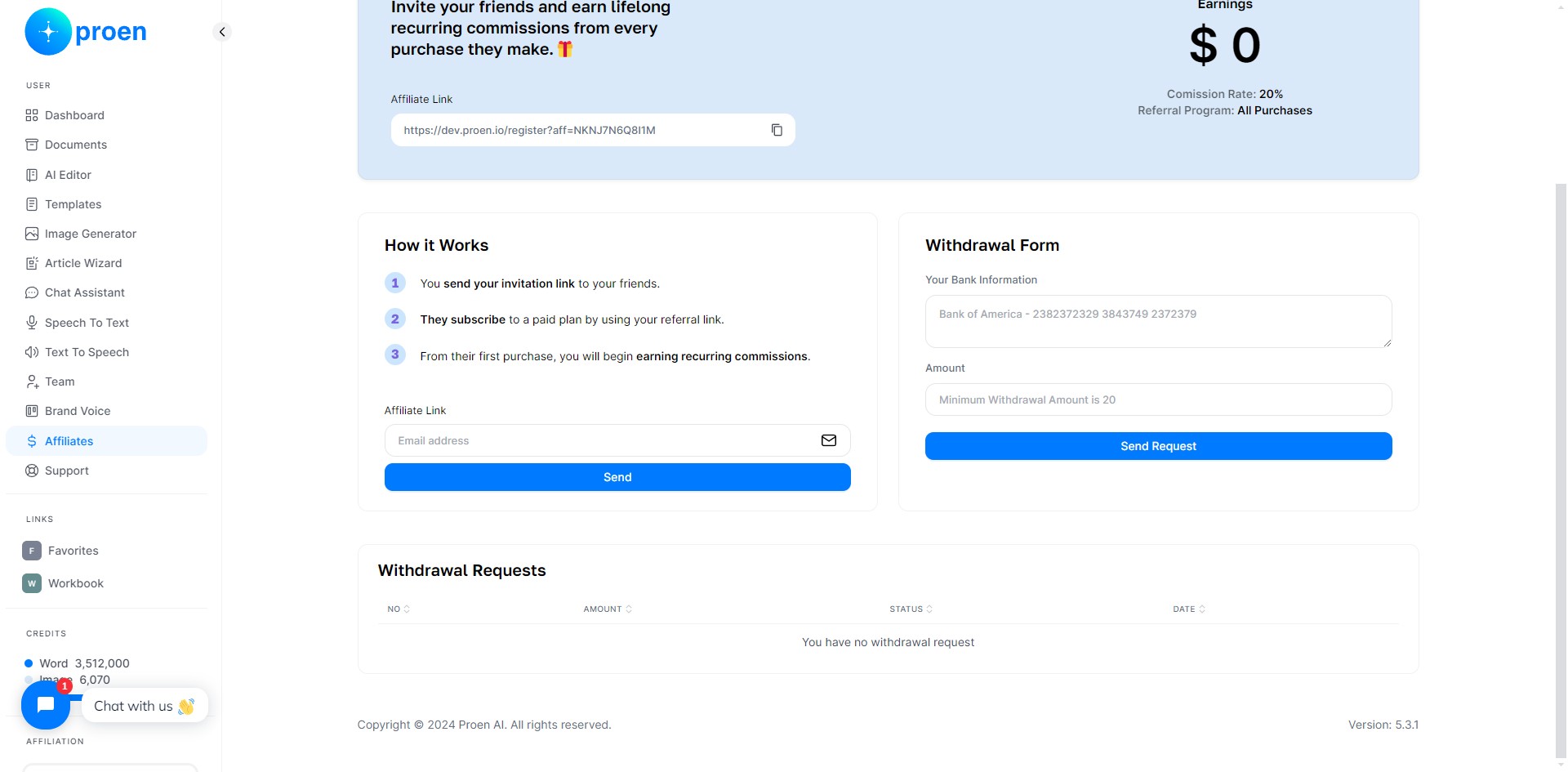The image size is (1568, 772).
Task: Click the Your Bank Information textarea
Action: (1158, 321)
